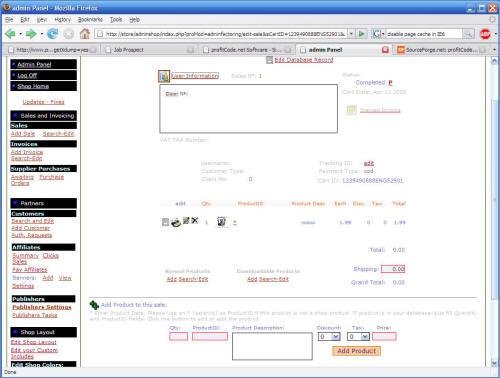The width and height of the screenshot is (500, 378).
Task: Click the Add Customer link
Action: point(31,228)
